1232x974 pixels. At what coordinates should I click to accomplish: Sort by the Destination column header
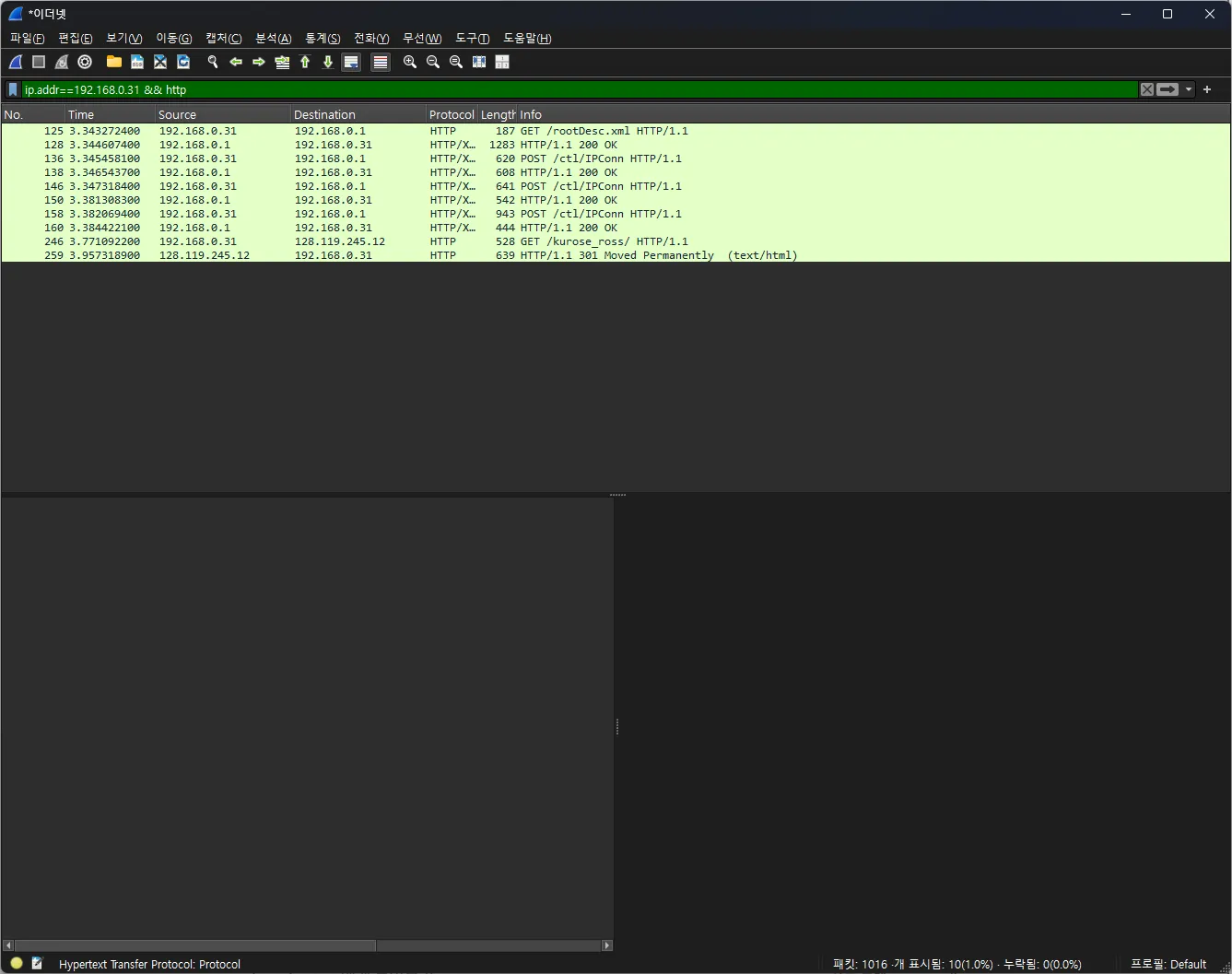coord(358,114)
